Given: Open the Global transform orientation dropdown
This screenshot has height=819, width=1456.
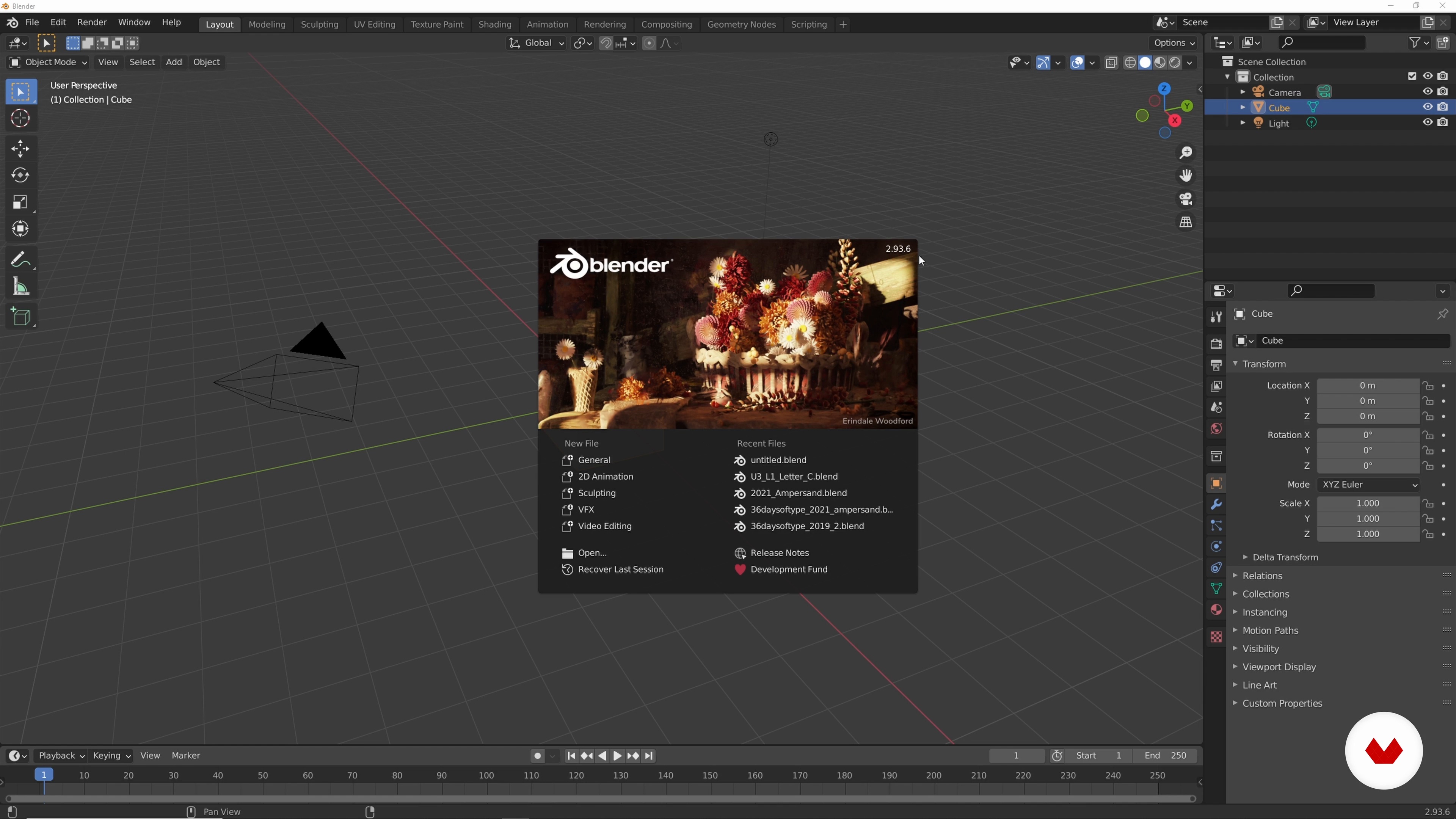Looking at the screenshot, I should click(536, 44).
